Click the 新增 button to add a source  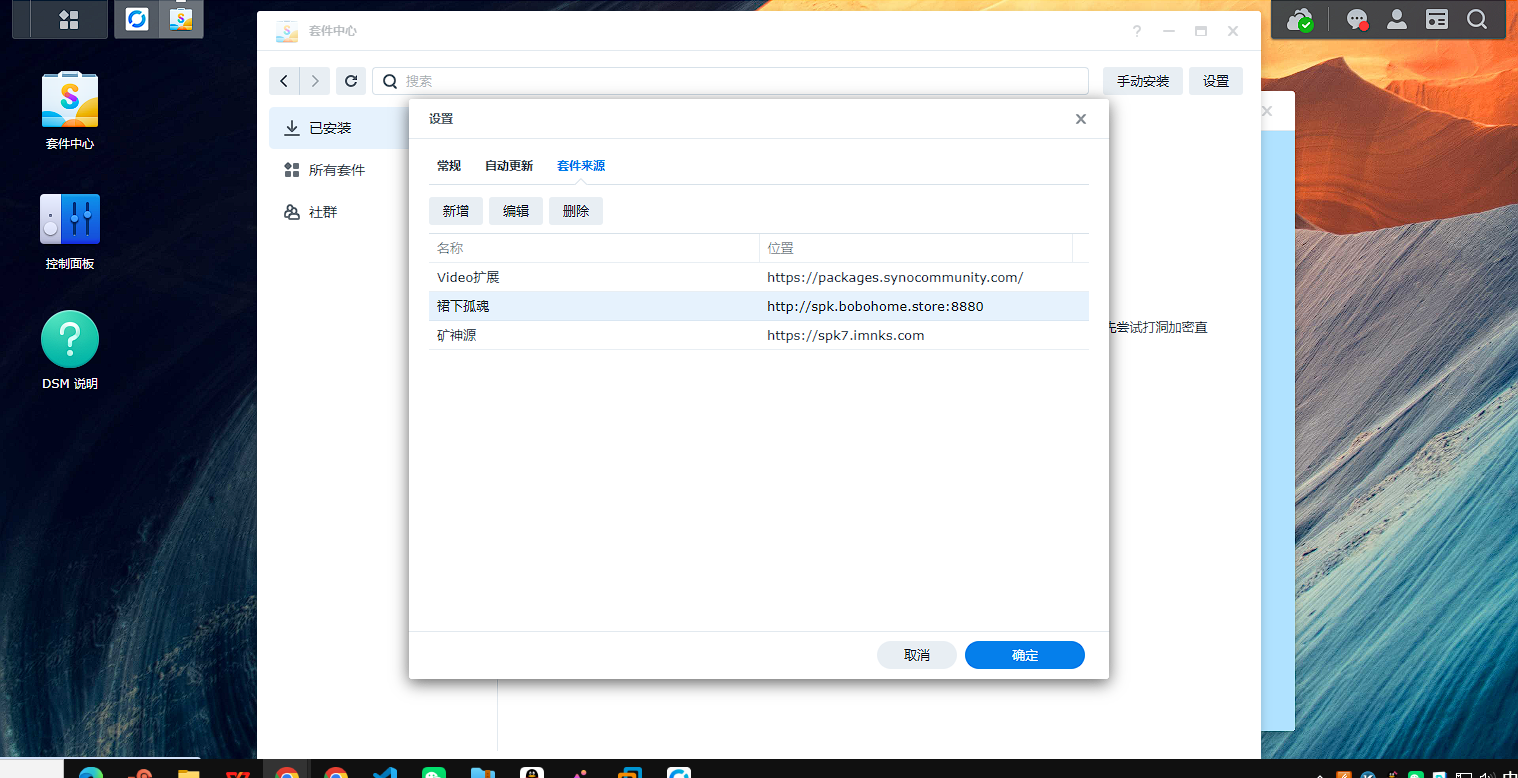456,211
